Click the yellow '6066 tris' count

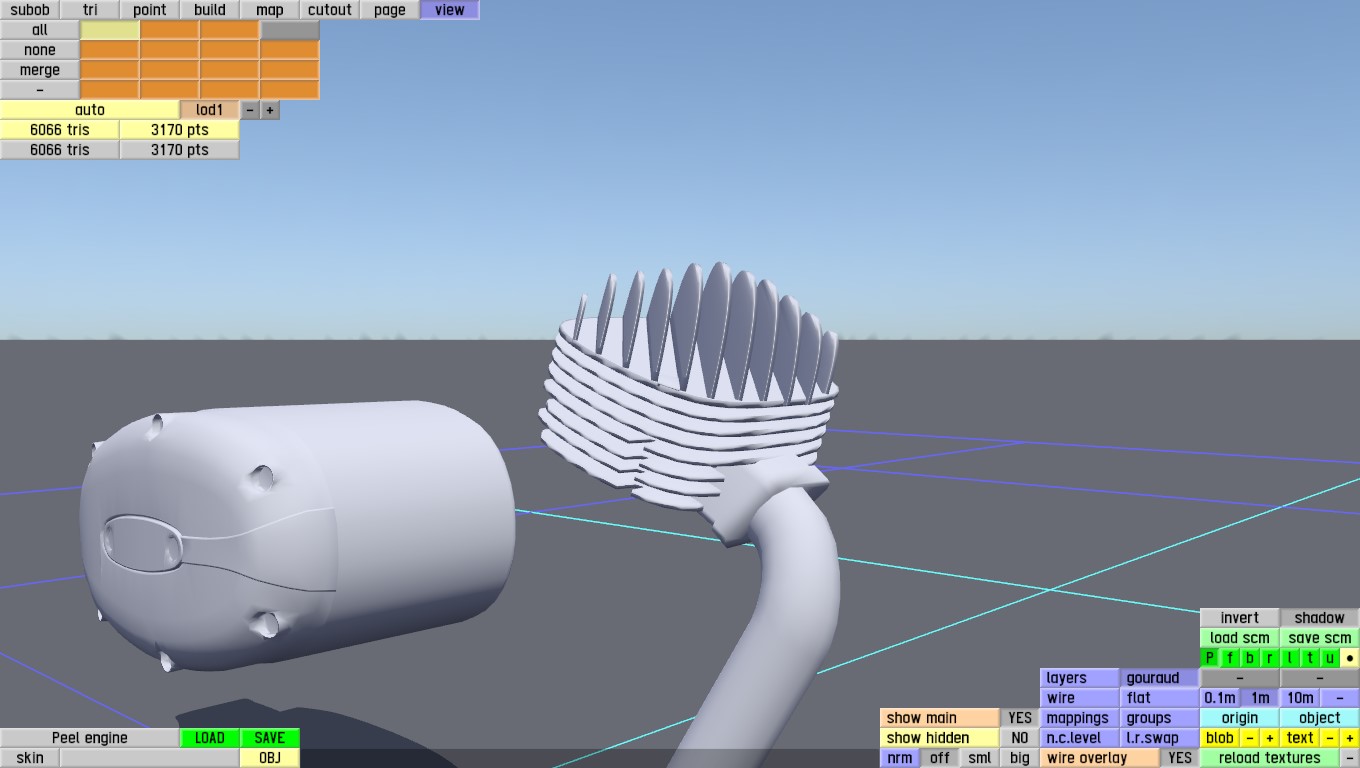pos(60,130)
